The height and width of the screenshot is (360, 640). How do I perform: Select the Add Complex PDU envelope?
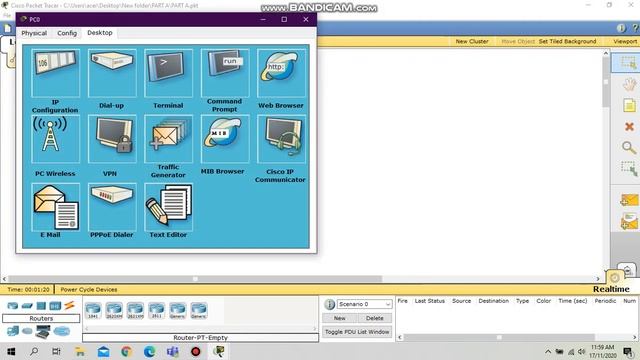pos(629,222)
